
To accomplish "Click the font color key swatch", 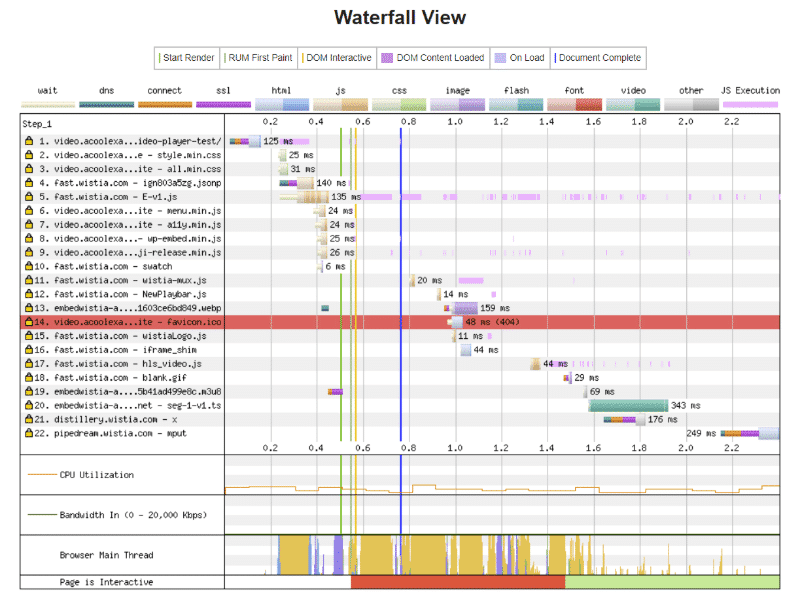I will coord(574,105).
